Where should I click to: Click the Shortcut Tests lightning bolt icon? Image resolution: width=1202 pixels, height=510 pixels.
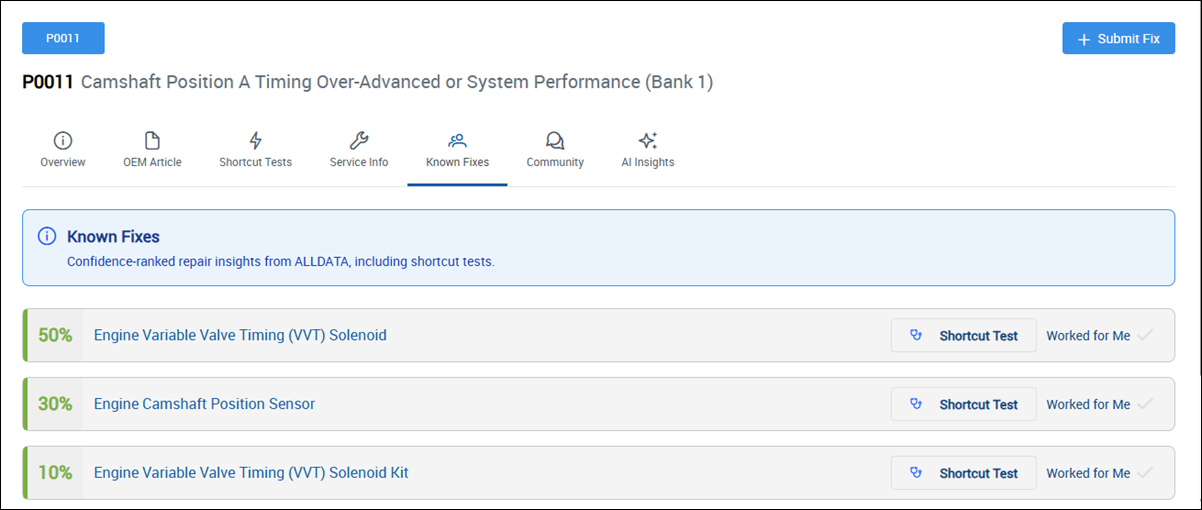(255, 140)
